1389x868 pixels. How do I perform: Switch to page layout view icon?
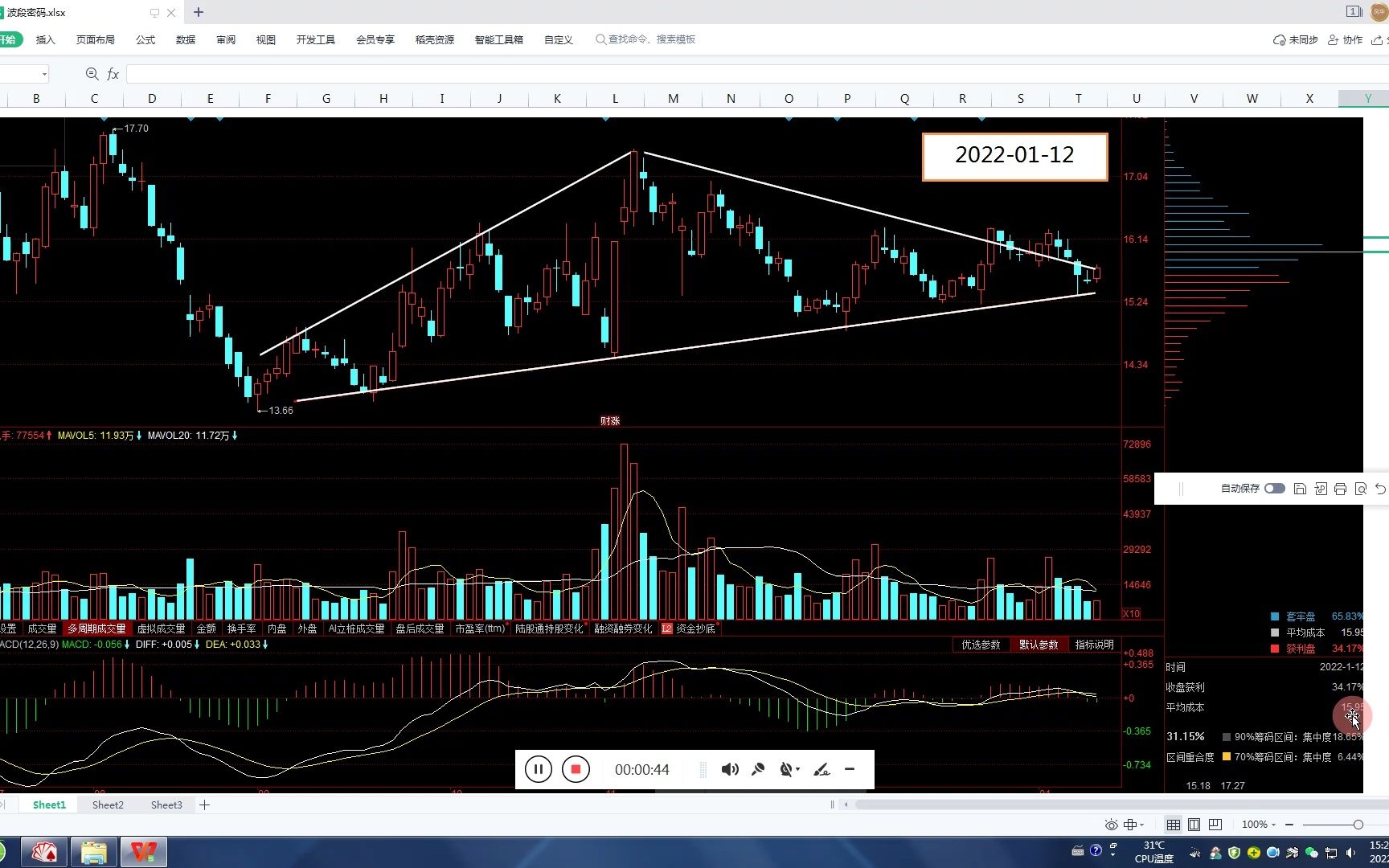point(1194,825)
